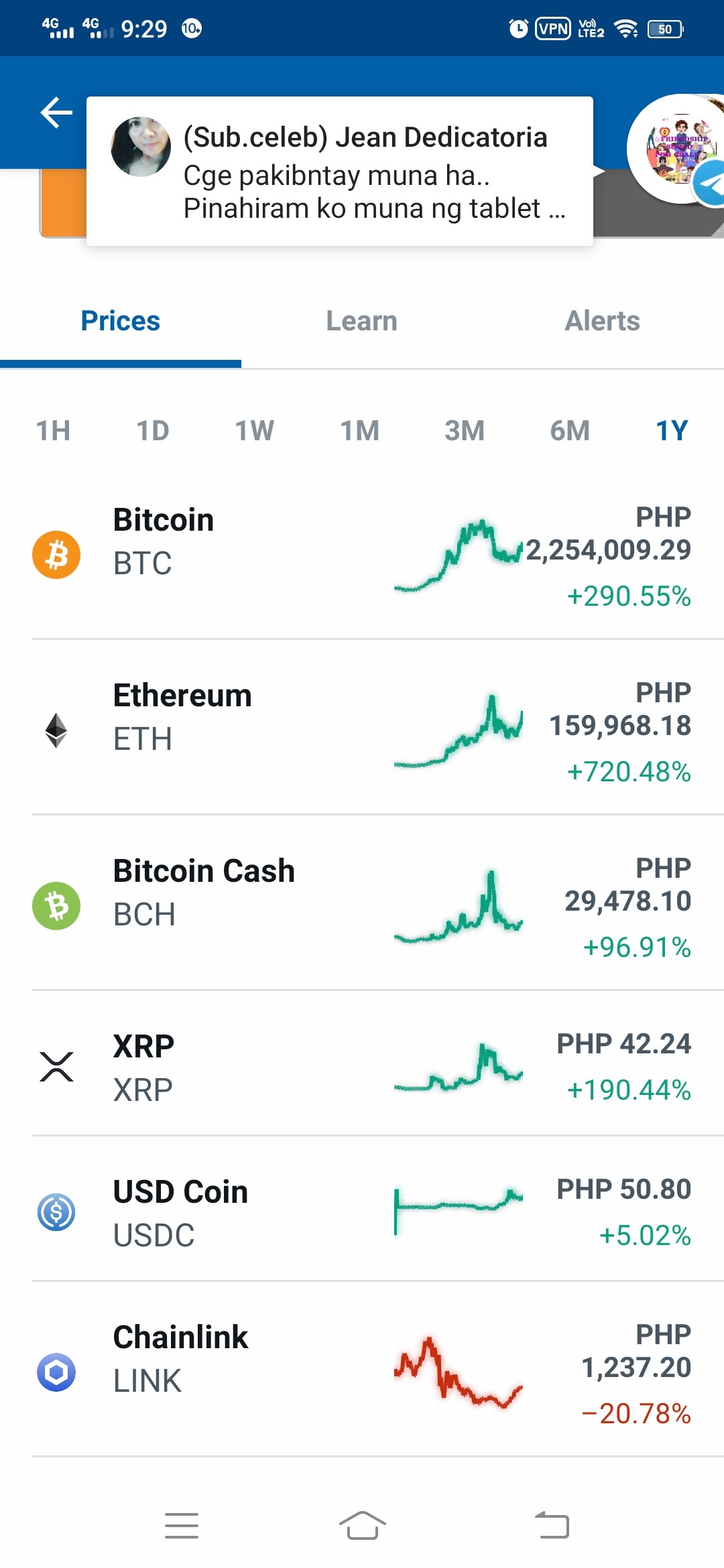This screenshot has width=724, height=1568.
Task: Switch to the Learn tab
Action: point(362,321)
